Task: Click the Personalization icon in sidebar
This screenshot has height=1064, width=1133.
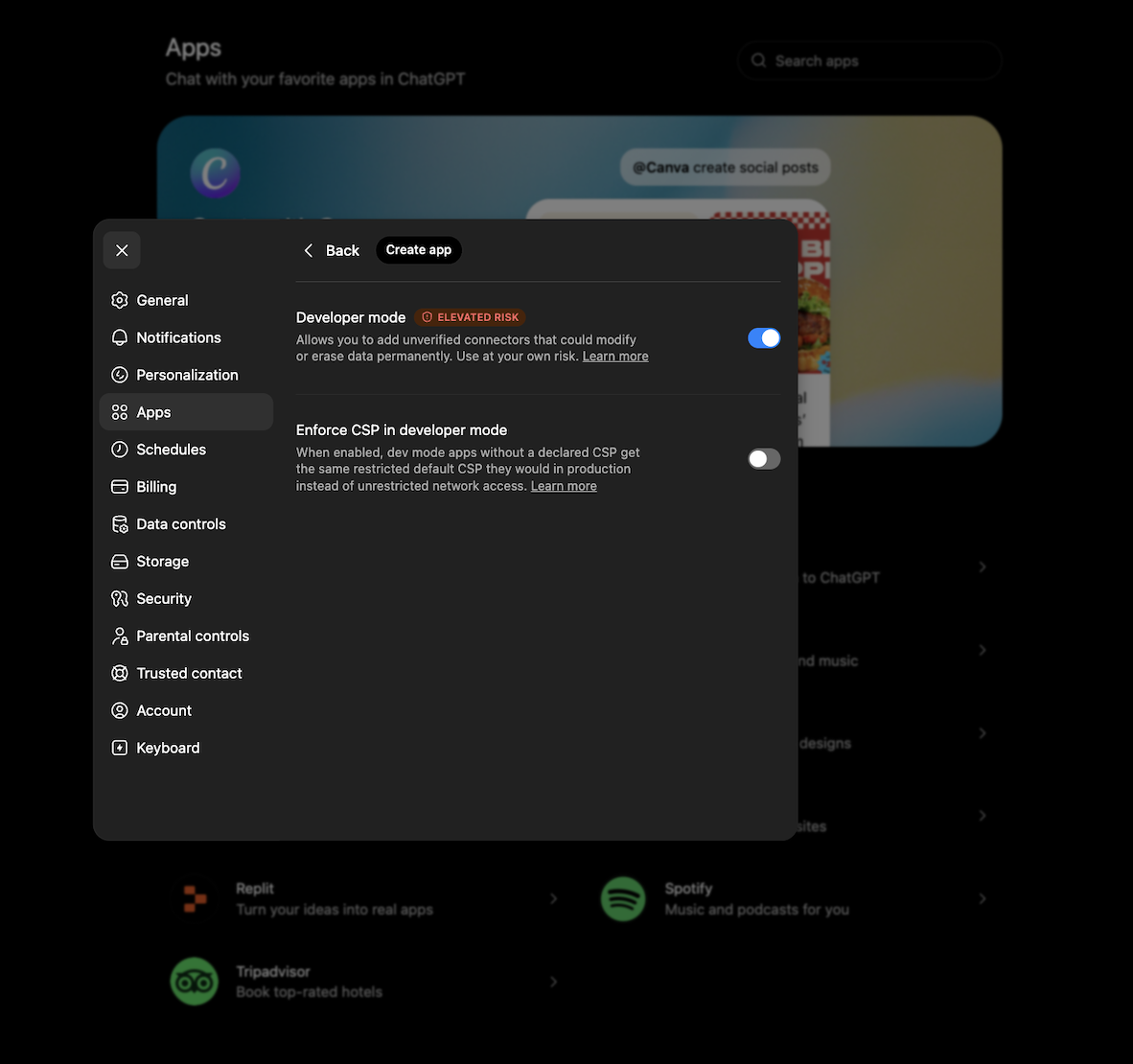Action: pos(119,375)
